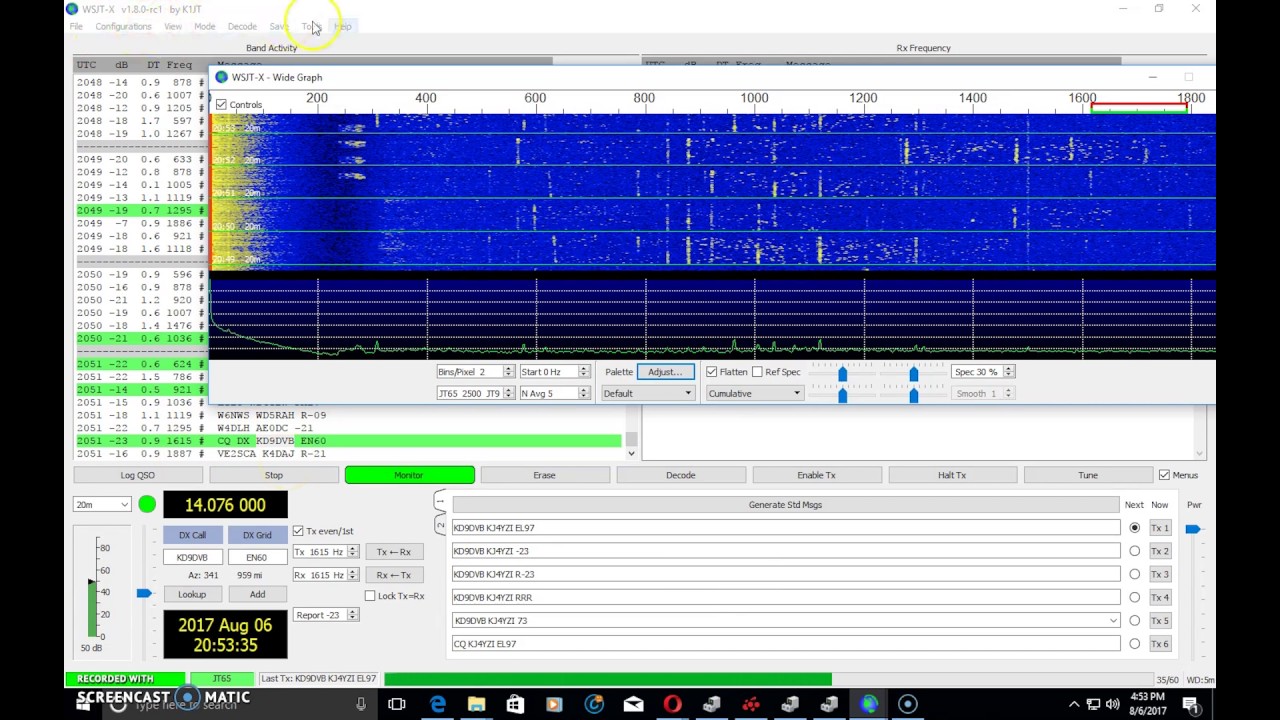Open the File menu
Screen dimensions: 1280x720
[76, 26]
